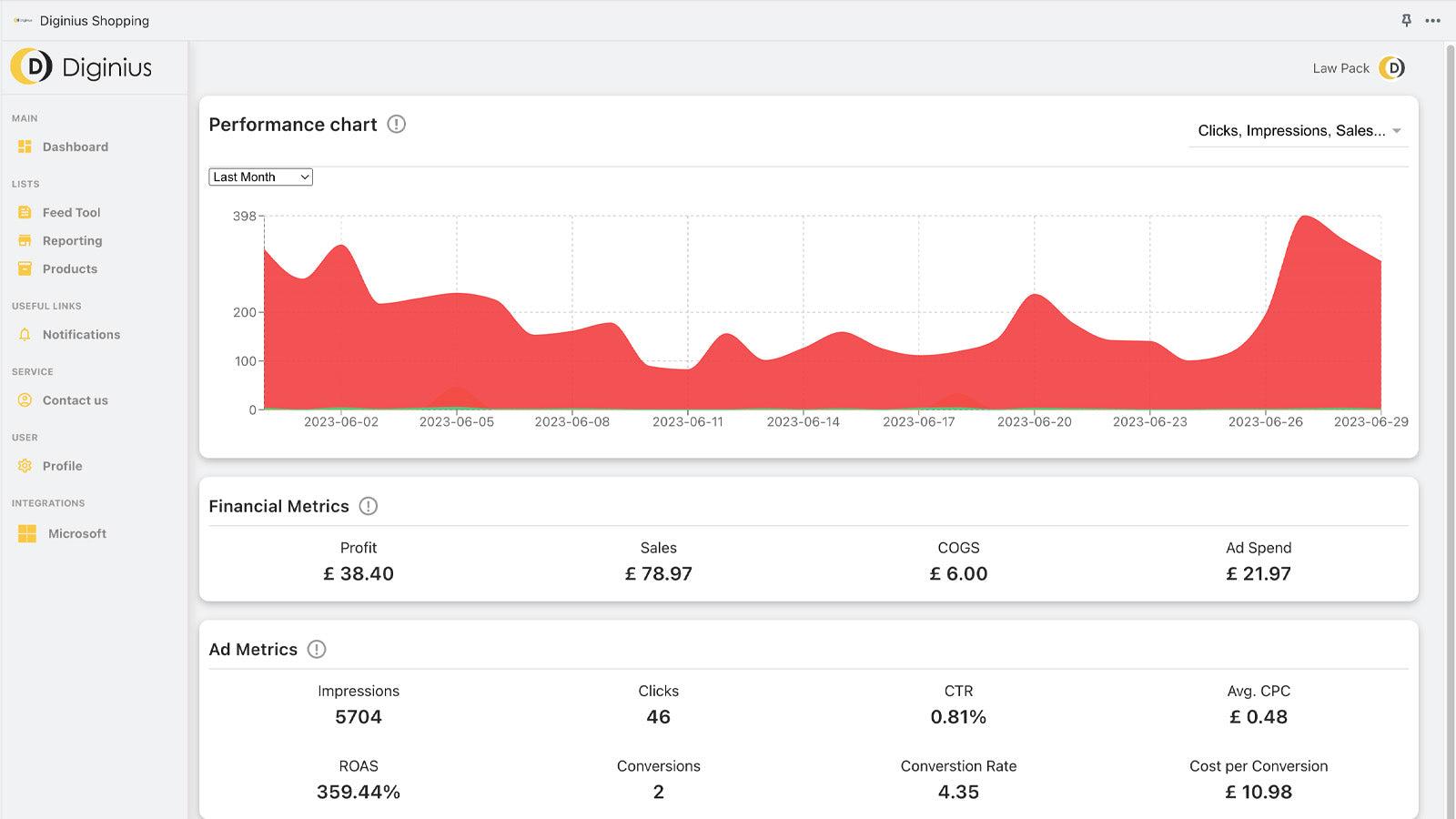Viewport: 1456px width, 819px height.
Task: Open the ellipsis overflow menu
Action: click(x=1431, y=20)
